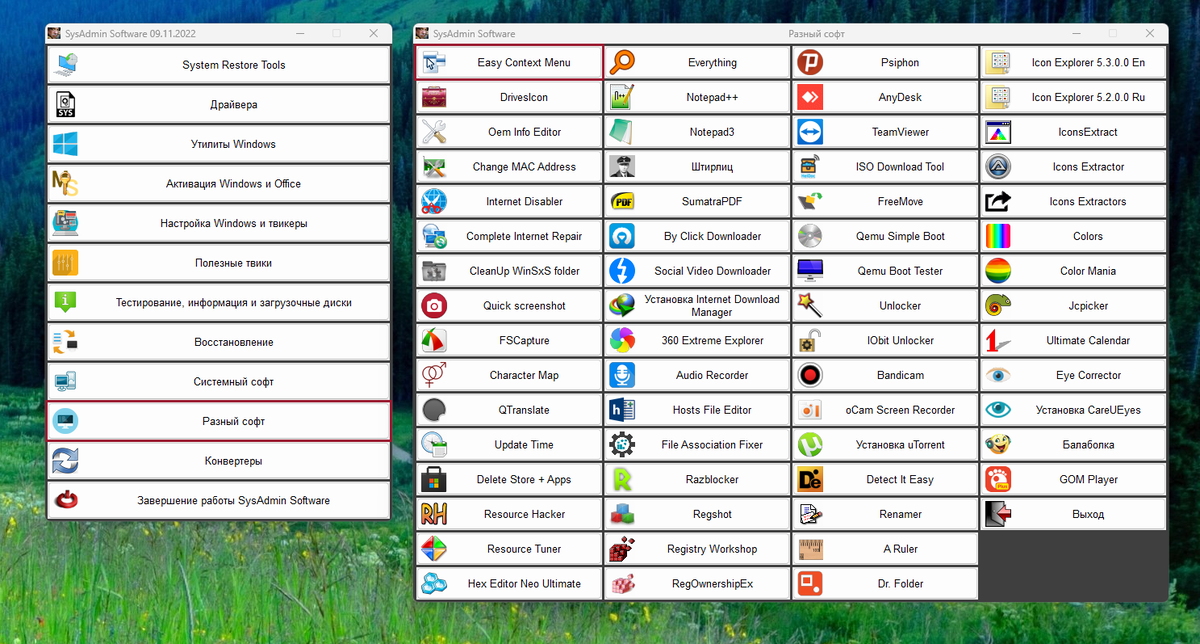Click the Delete Store + Apps icon
The height and width of the screenshot is (644, 1200).
coord(434,479)
